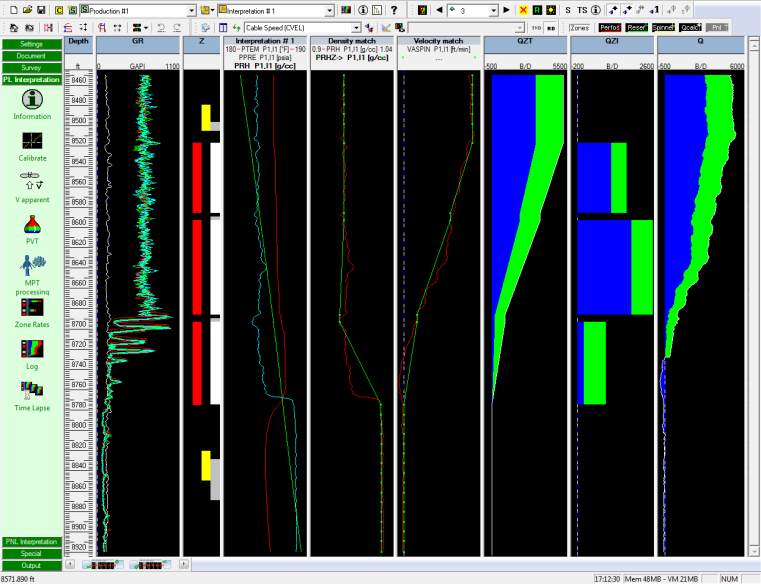Open the Document panel tab
Screen dimensions: 761x584
(x=32, y=56)
